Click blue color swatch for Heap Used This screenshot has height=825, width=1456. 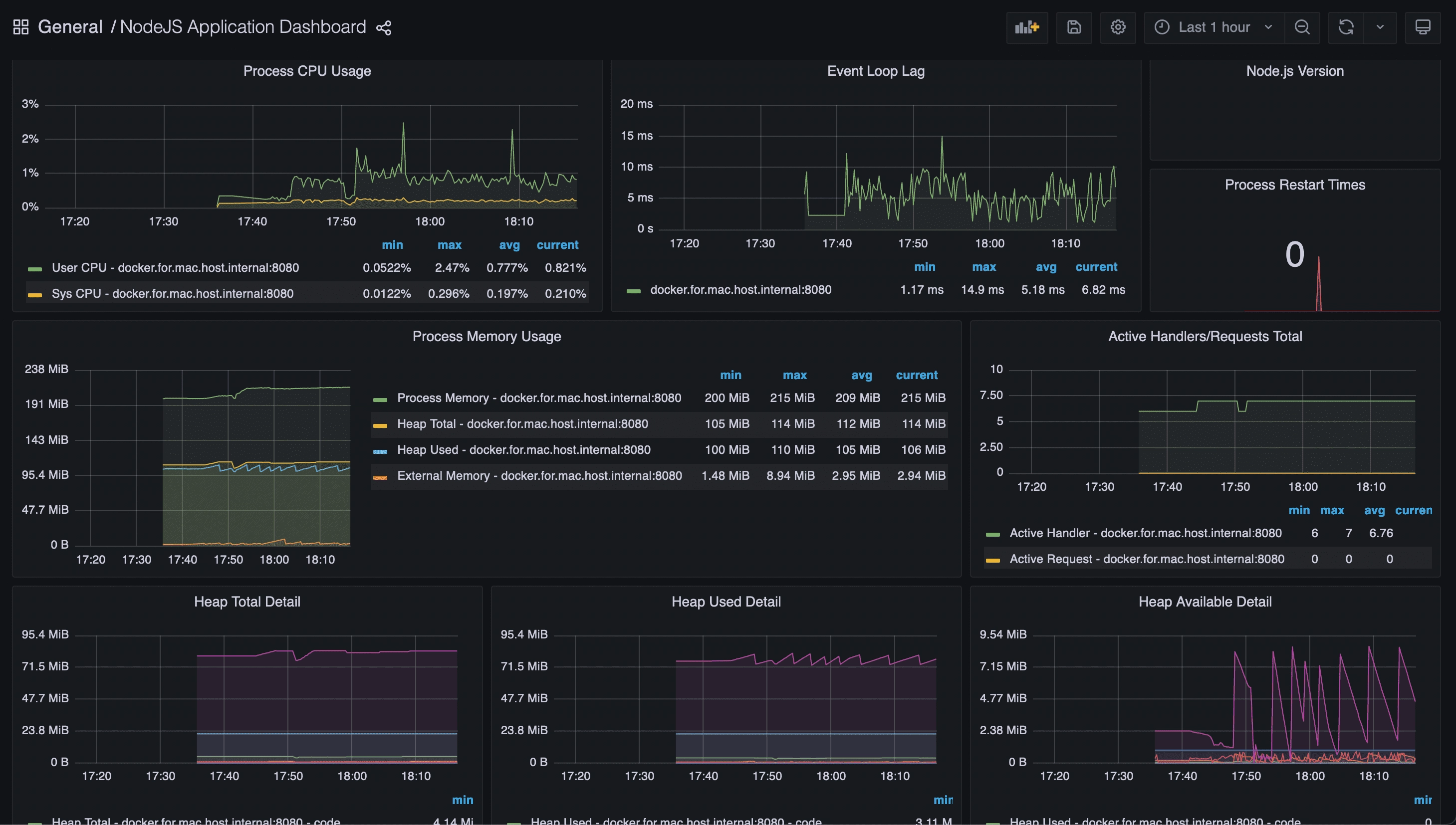click(380, 451)
